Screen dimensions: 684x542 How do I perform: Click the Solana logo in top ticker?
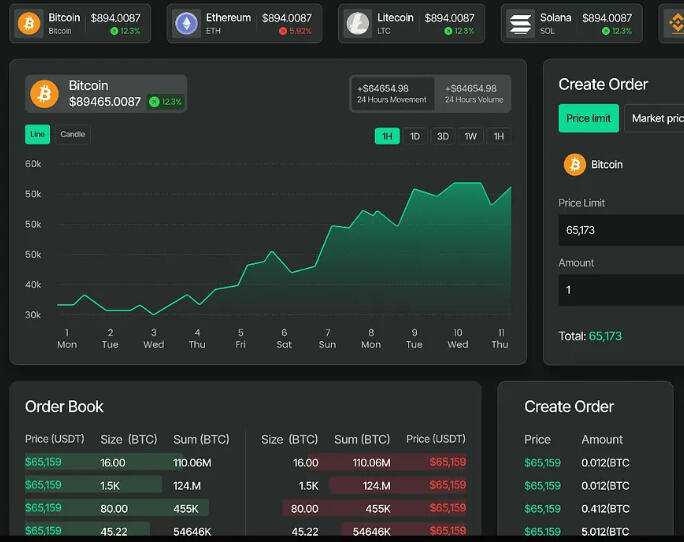pyautogui.click(x=520, y=23)
